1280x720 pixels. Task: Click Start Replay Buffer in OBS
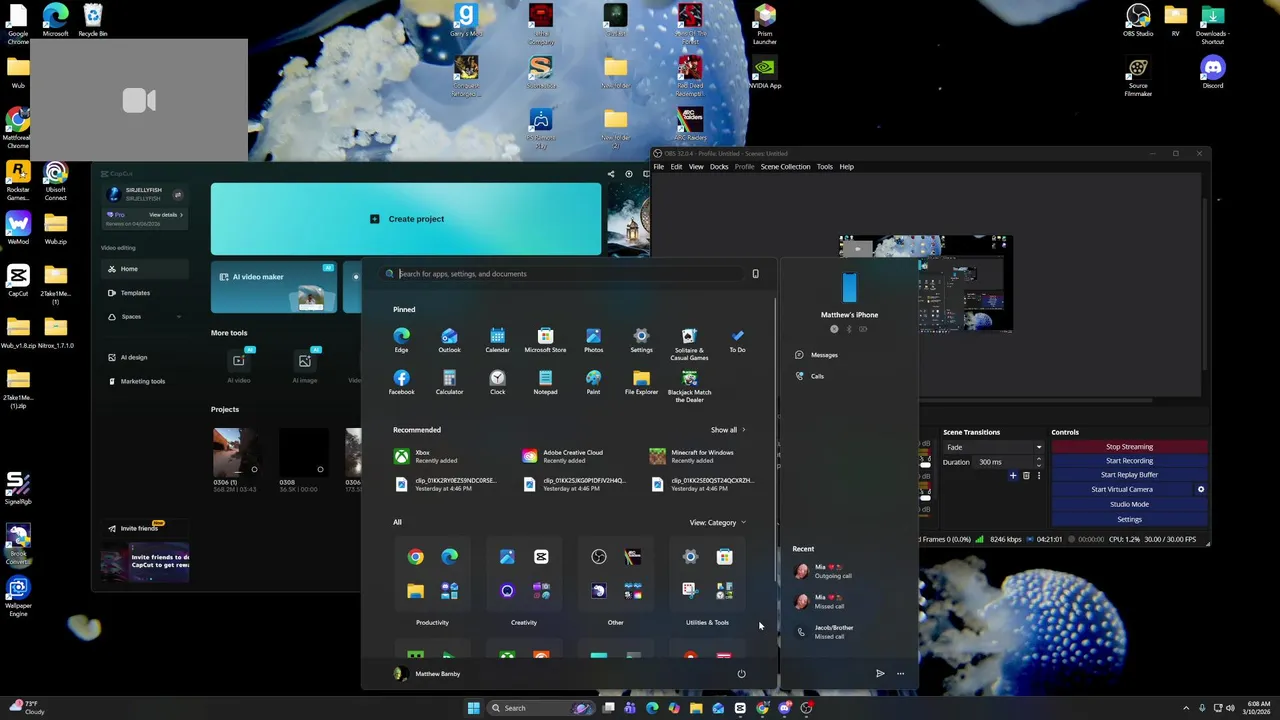click(1129, 475)
